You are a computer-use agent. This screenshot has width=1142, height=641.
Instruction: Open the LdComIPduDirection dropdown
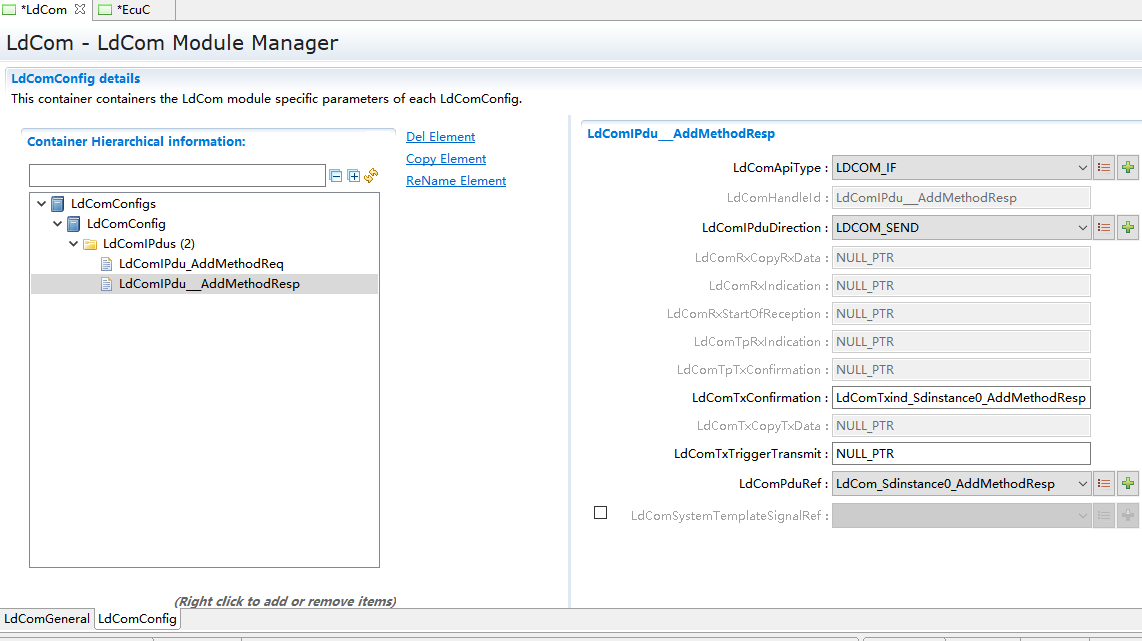pyautogui.click(x=1082, y=228)
